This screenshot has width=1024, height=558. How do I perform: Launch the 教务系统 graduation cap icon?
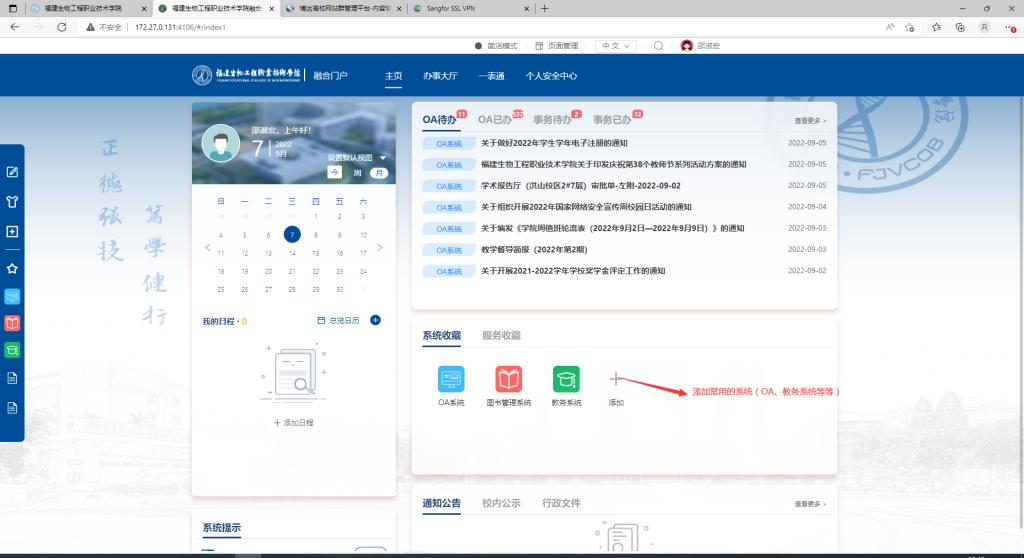point(566,379)
